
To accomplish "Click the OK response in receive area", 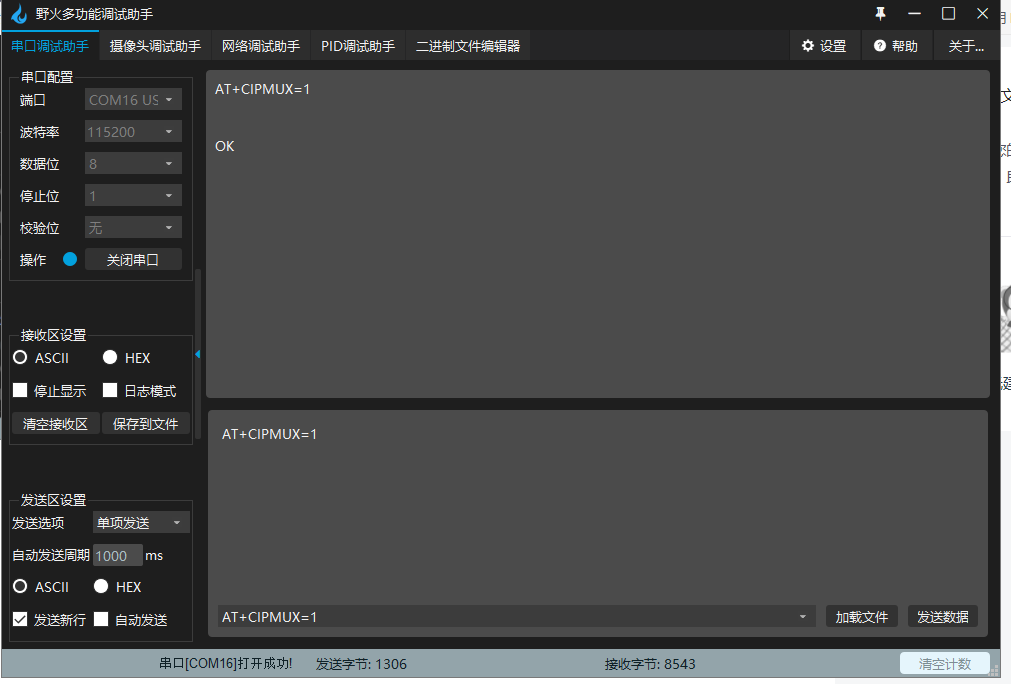I will coord(224,146).
